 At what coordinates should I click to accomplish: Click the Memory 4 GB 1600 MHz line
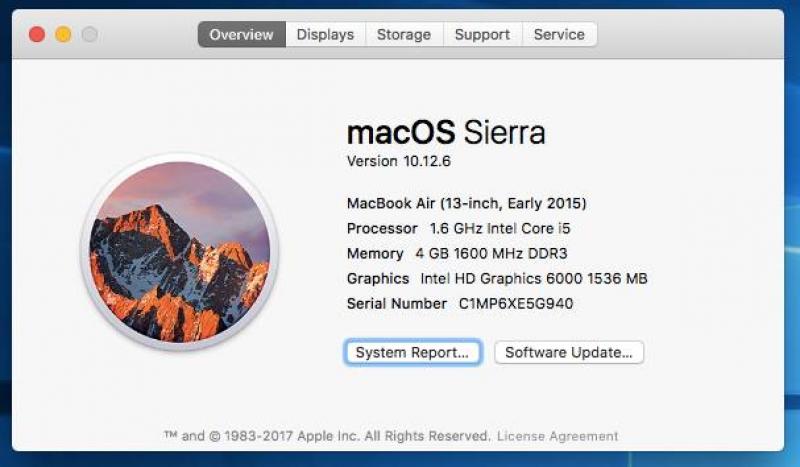457,254
